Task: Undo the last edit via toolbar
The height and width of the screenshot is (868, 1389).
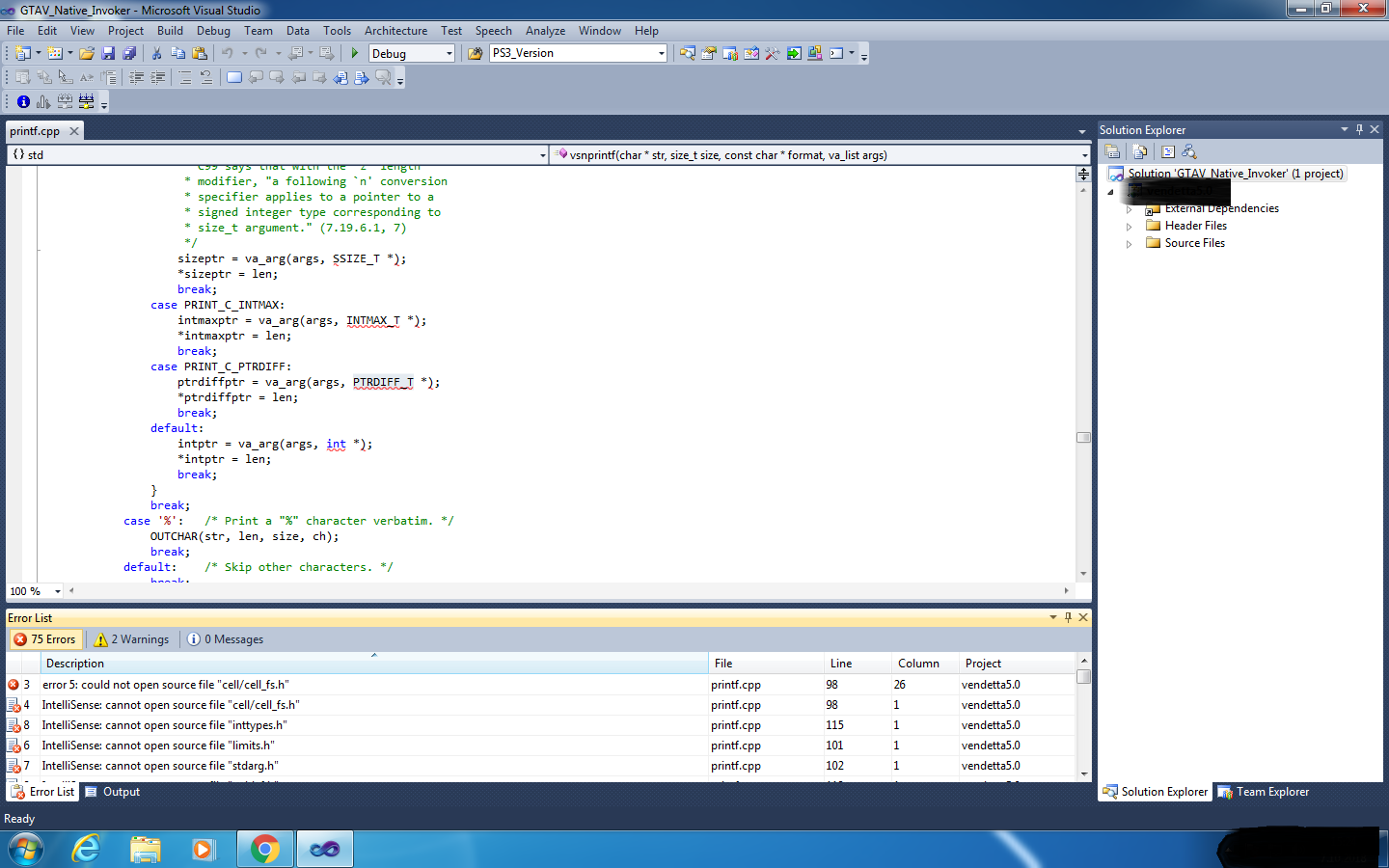Action: 228,54
